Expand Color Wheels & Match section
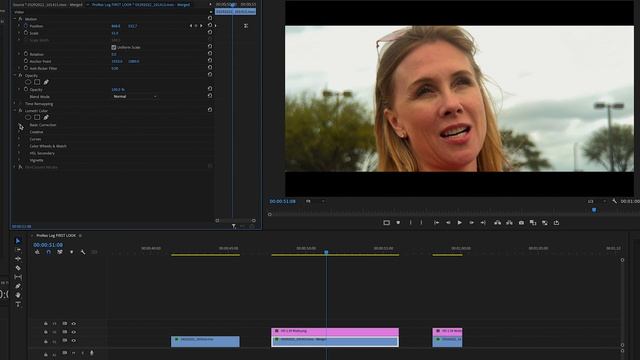 pyautogui.click(x=19, y=146)
